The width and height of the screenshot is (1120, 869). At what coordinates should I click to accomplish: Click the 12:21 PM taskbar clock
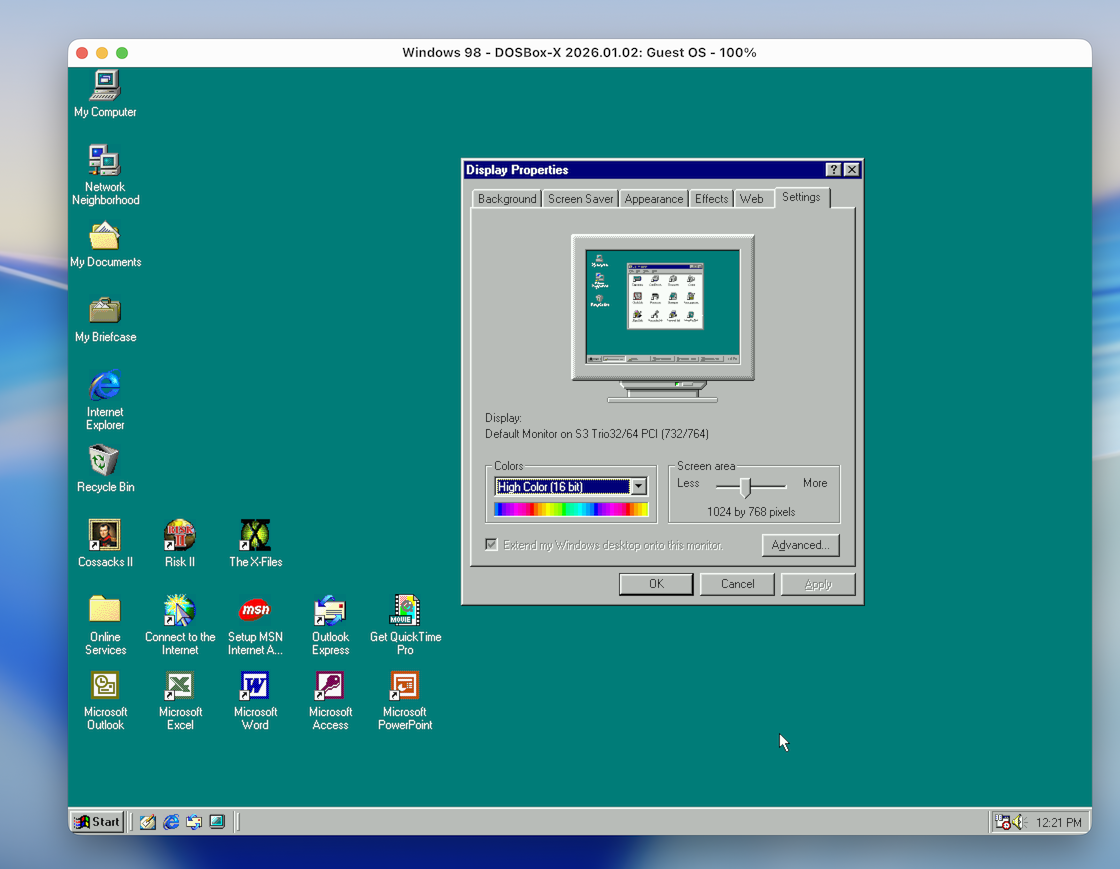click(x=1058, y=823)
